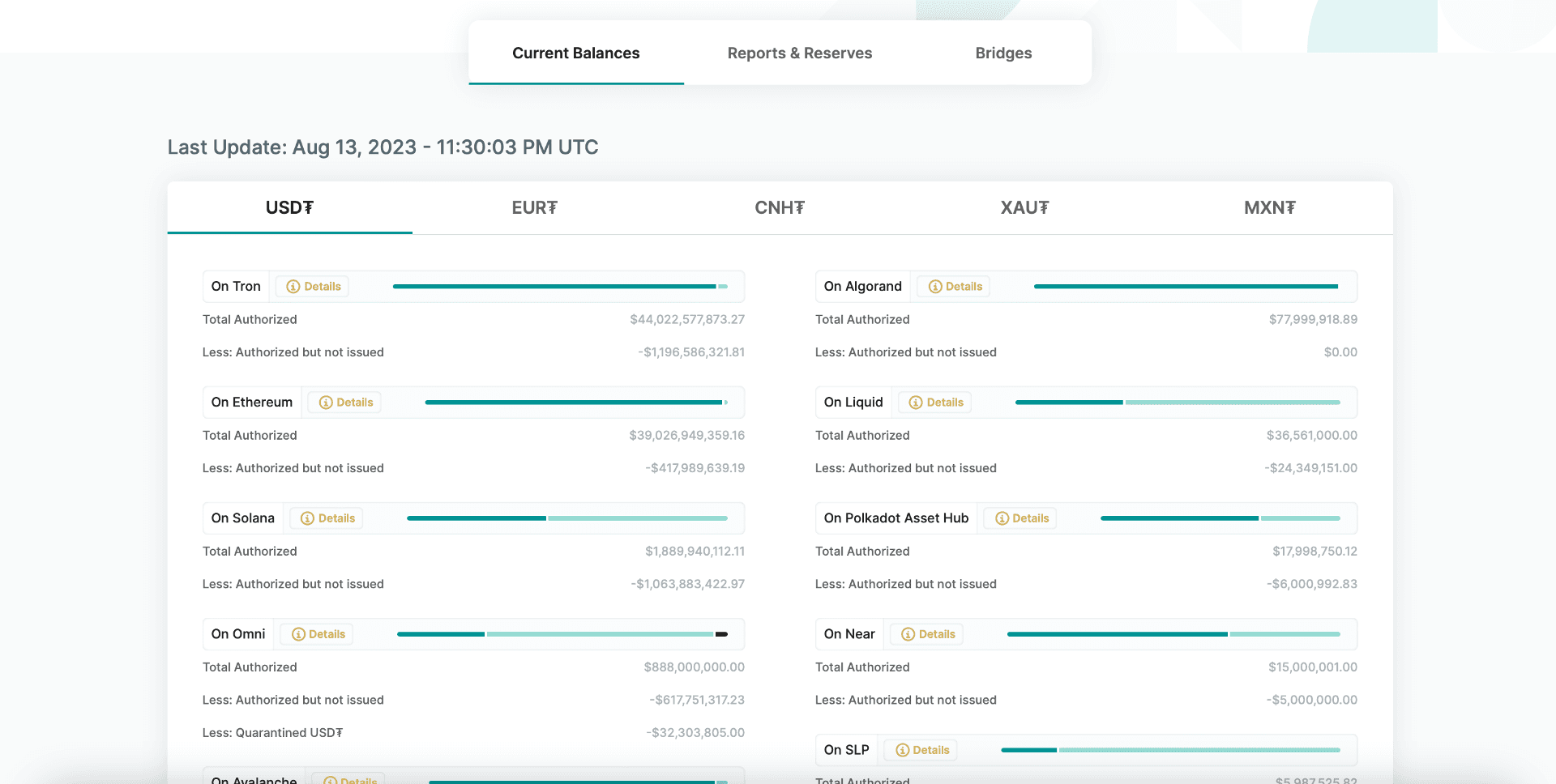Image resolution: width=1556 pixels, height=784 pixels.
Task: Click the On Liquid label
Action: (x=853, y=403)
